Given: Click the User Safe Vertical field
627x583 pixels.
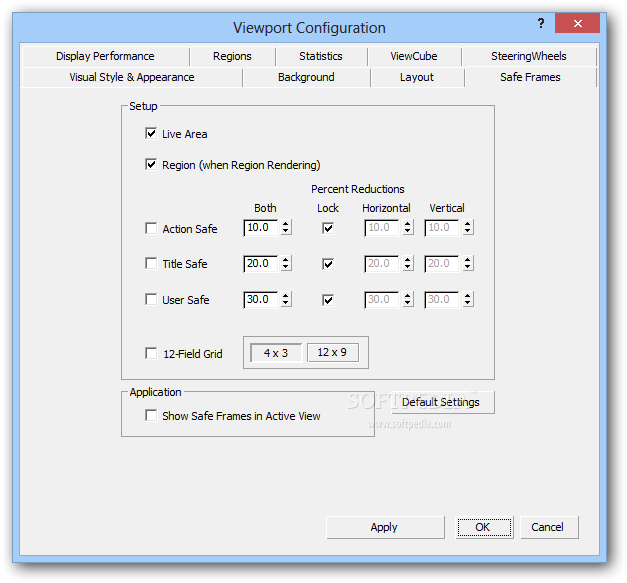Looking at the screenshot, I should (x=442, y=299).
